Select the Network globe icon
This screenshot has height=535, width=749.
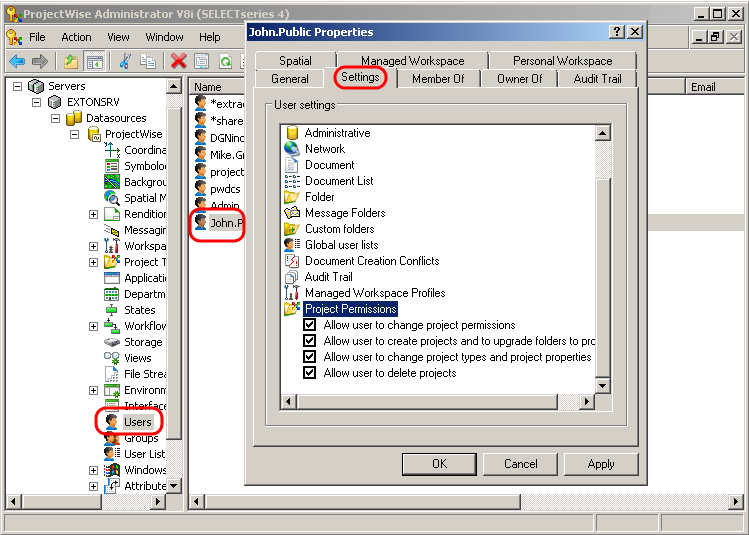[292, 149]
